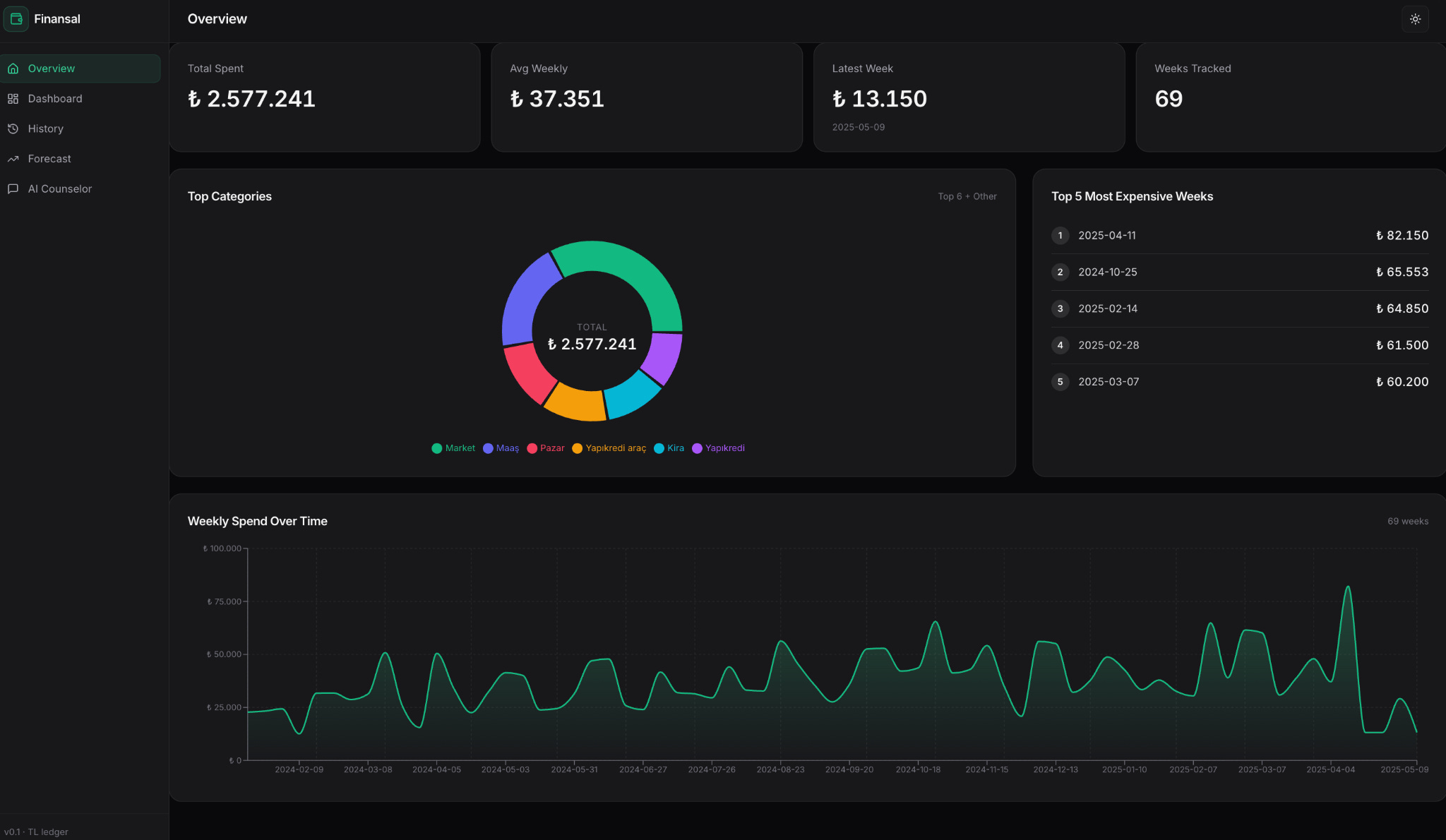
Task: Open the Overview sidebar item
Action: point(80,68)
